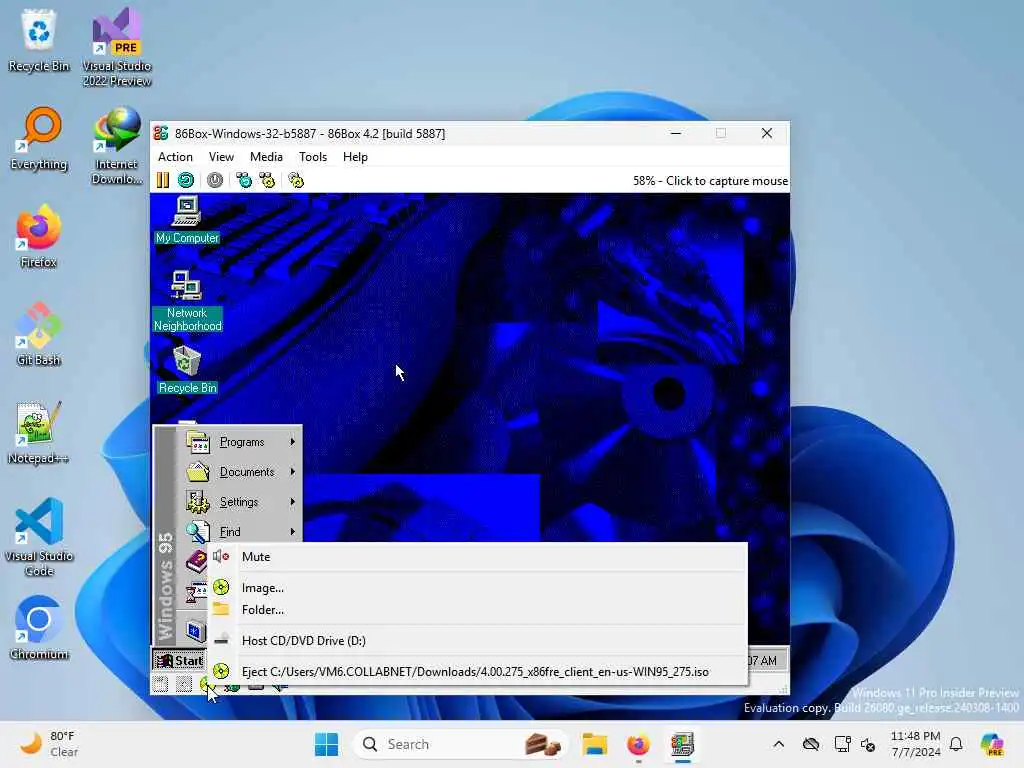Click network status tray icon
Viewport: 1024px width, 768px height.
842,744
